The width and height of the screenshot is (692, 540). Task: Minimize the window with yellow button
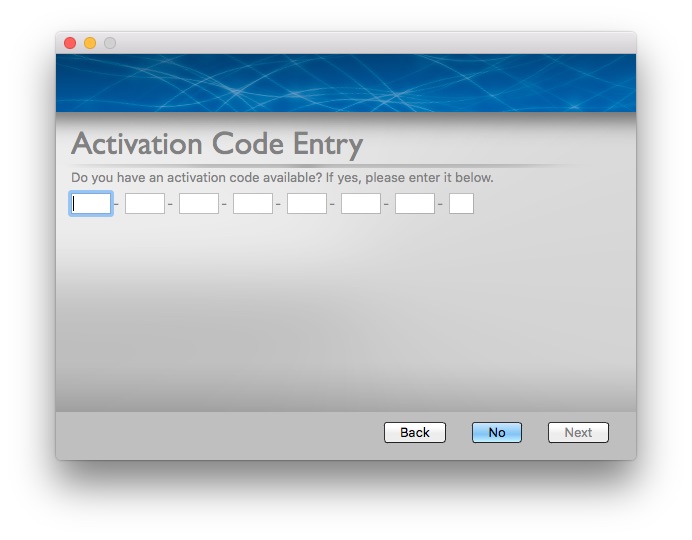(x=90, y=43)
